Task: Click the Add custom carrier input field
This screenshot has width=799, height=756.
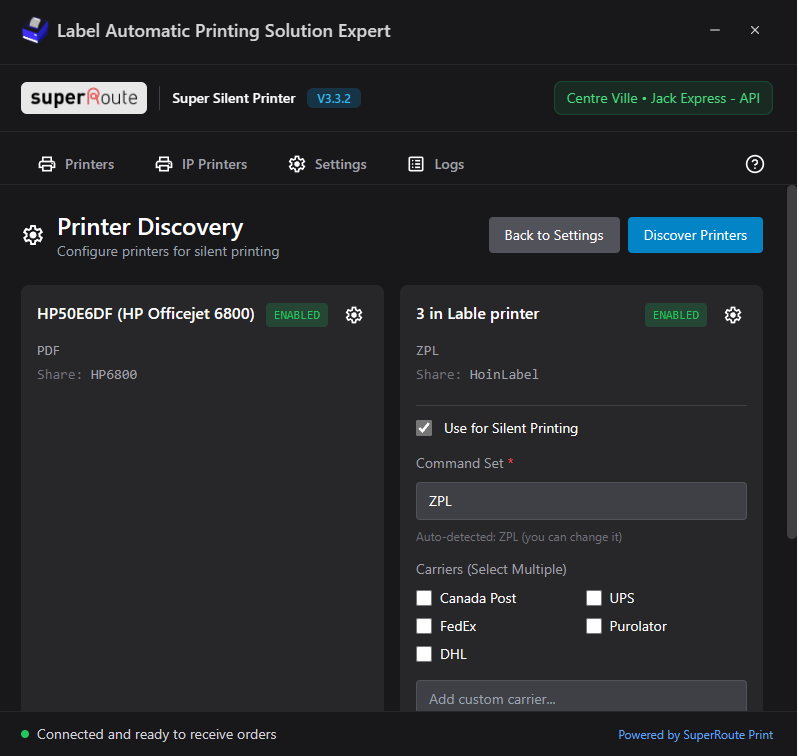Action: pos(581,698)
